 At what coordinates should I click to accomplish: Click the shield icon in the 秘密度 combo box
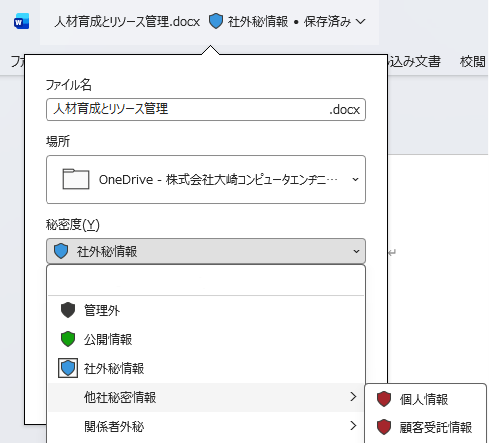[61, 251]
